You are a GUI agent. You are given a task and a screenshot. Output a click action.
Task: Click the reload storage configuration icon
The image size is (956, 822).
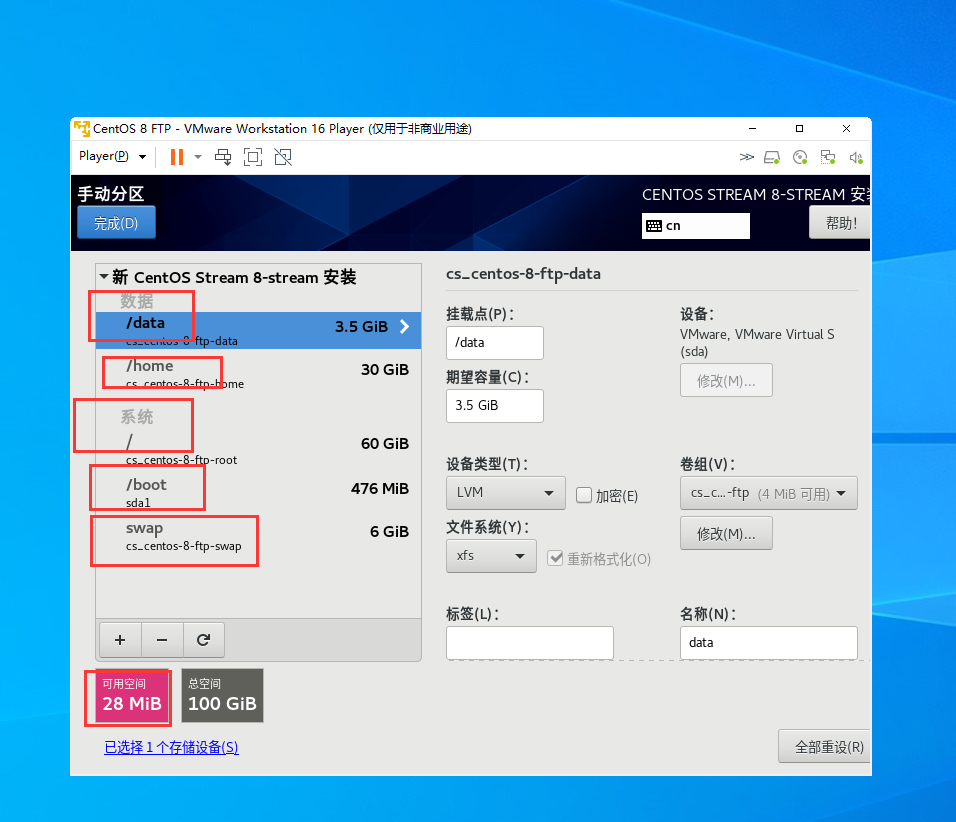pyautogui.click(x=204, y=640)
